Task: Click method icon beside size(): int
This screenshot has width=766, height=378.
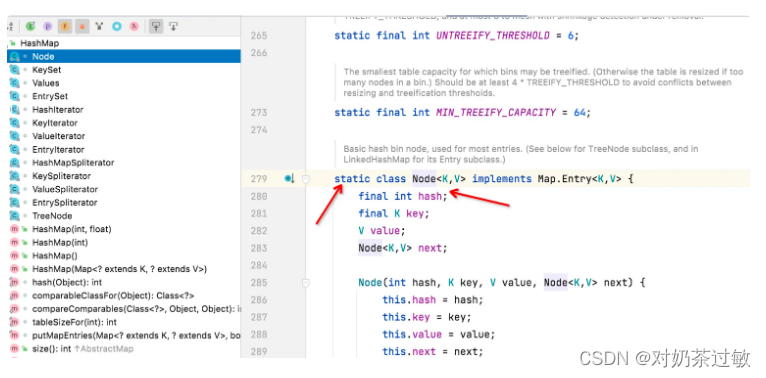Action: pos(15,349)
